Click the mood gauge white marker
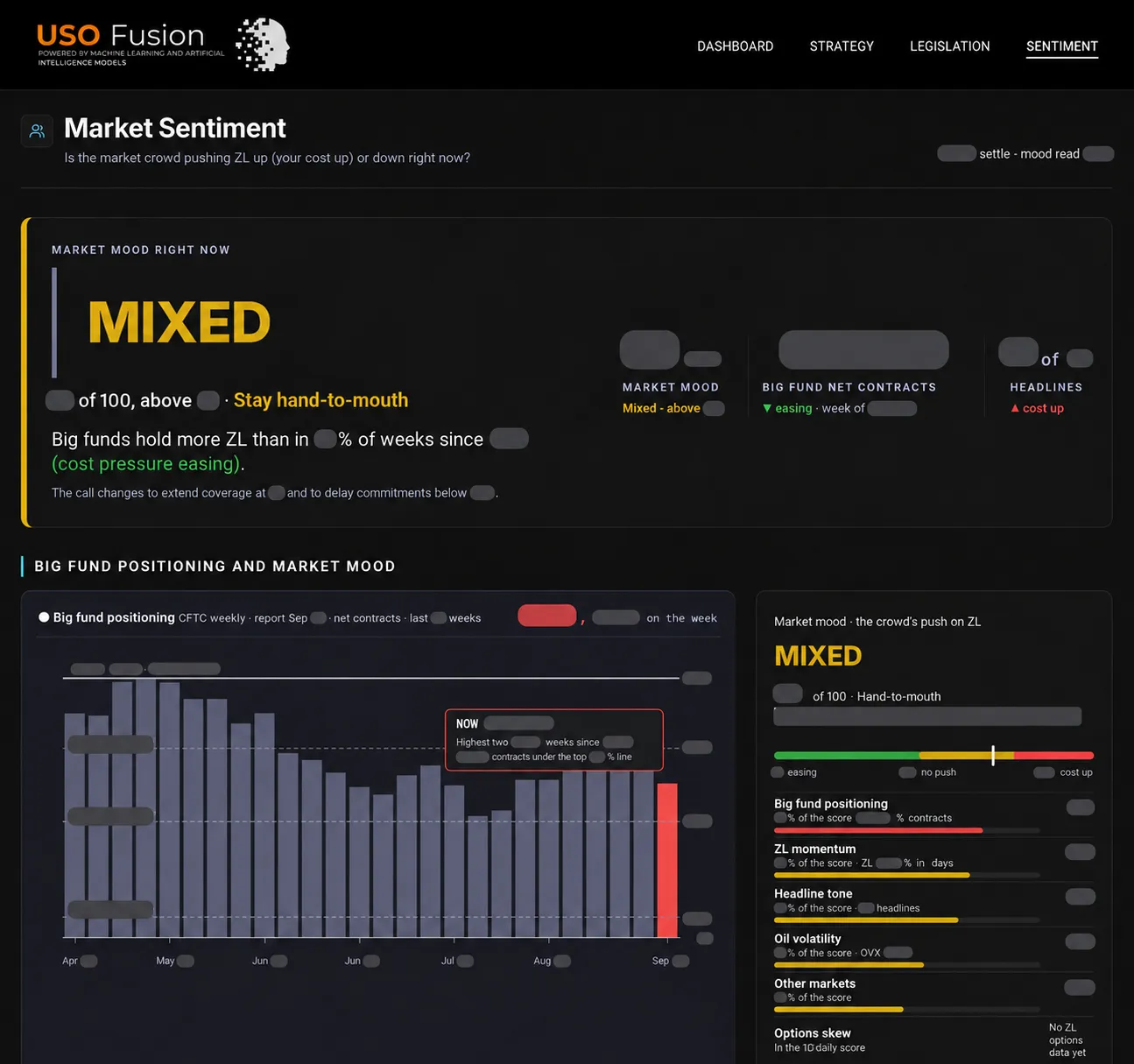Image resolution: width=1134 pixels, height=1064 pixels. [992, 756]
